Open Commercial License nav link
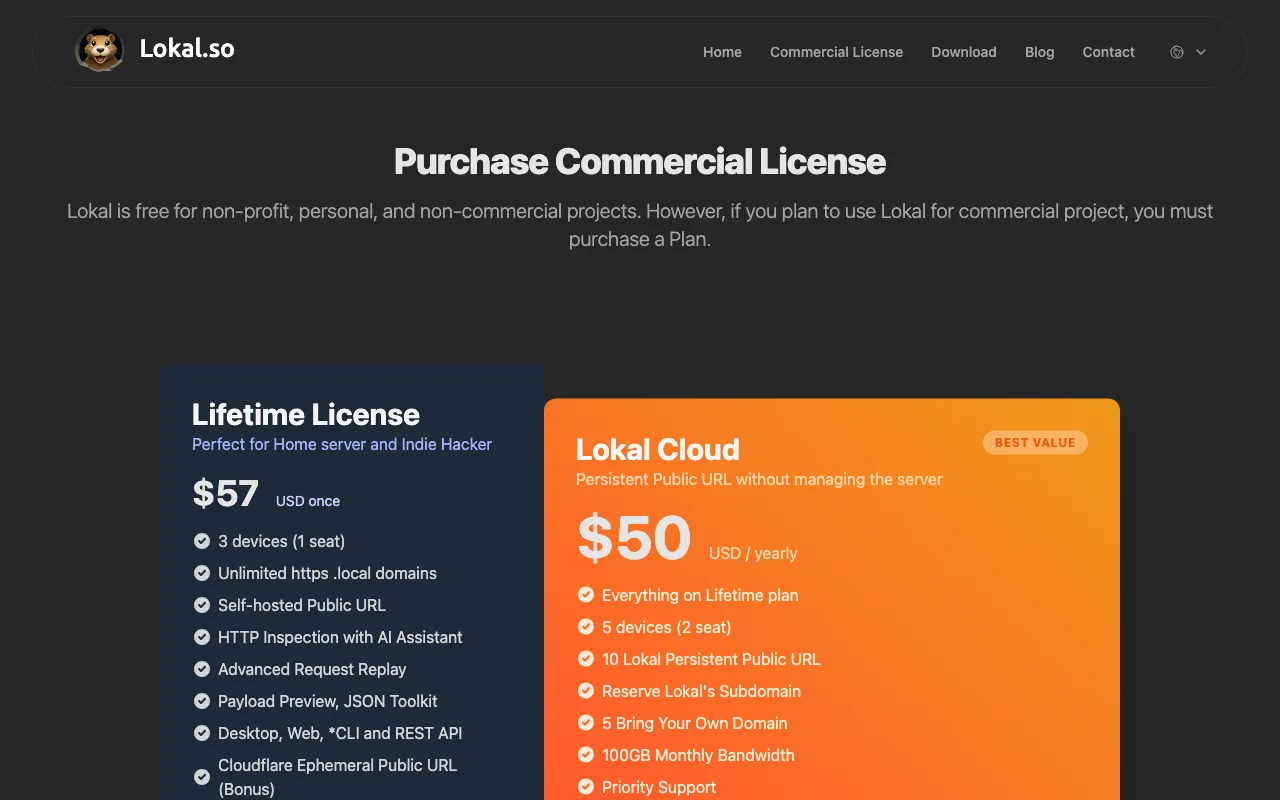1280x800 pixels. tap(836, 52)
